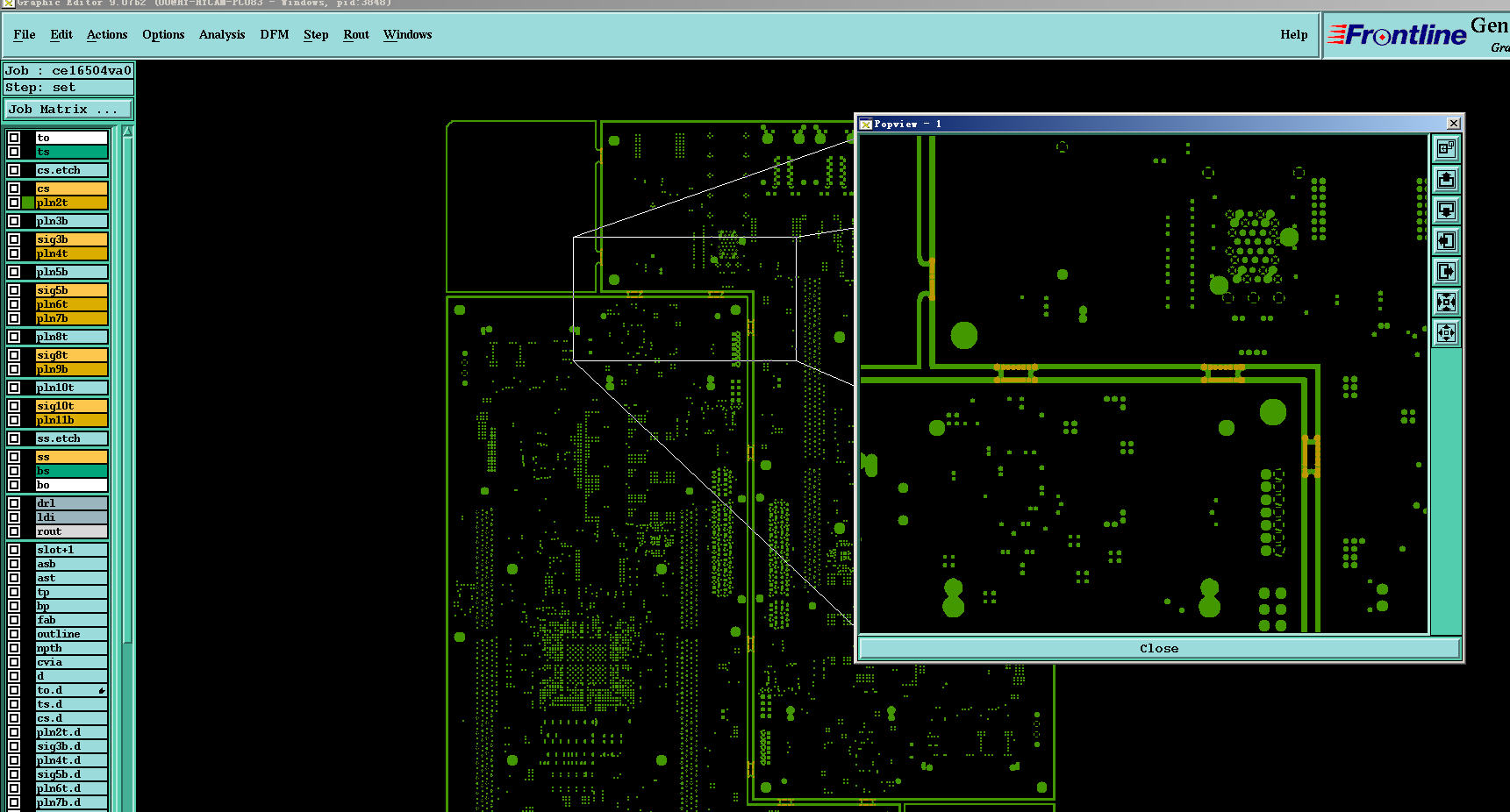The width and height of the screenshot is (1510, 812).
Task: Select the orange sig3b layer swatch
Action: pos(72,239)
